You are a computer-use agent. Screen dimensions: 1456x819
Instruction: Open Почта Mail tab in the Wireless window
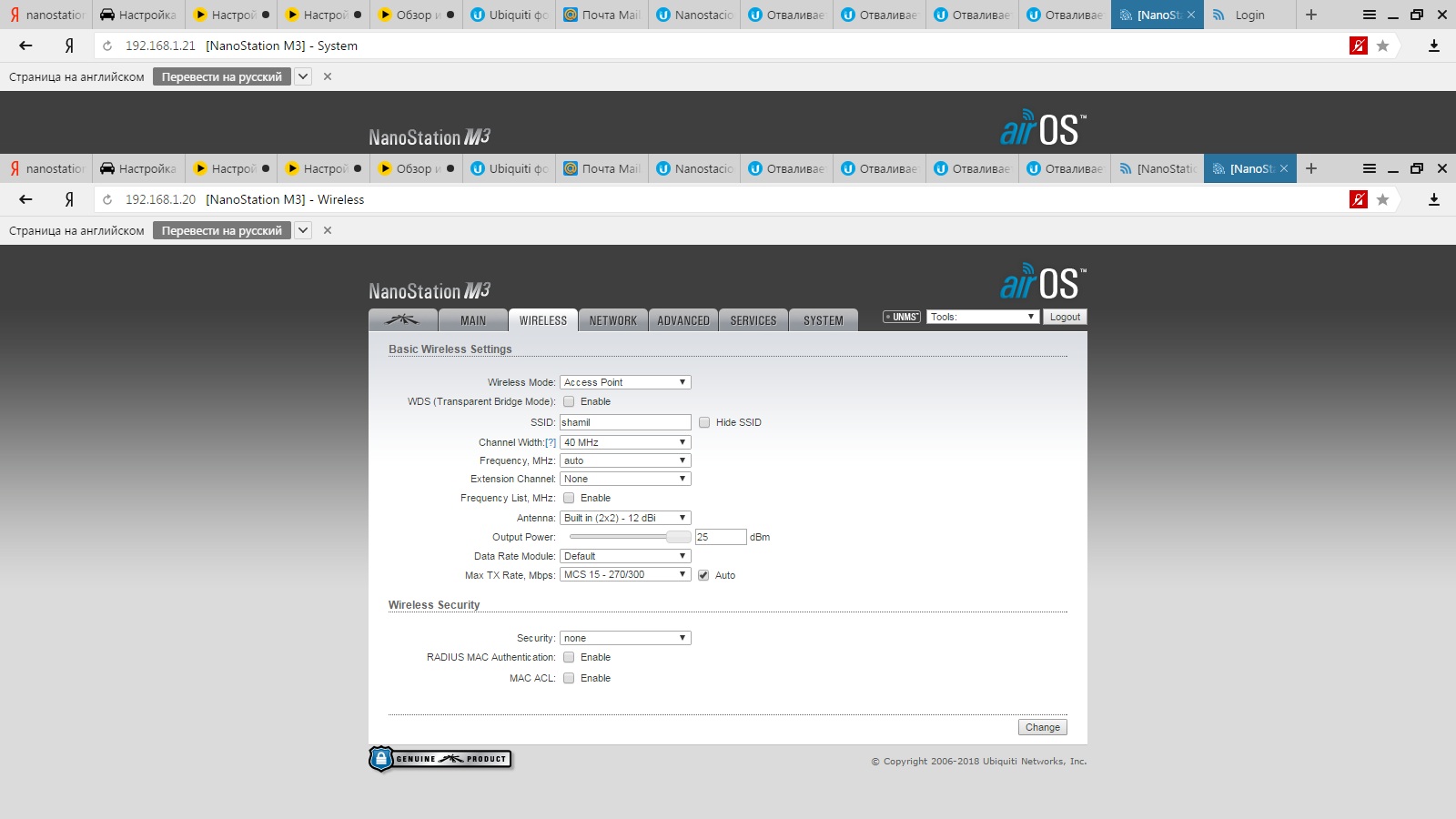602,168
